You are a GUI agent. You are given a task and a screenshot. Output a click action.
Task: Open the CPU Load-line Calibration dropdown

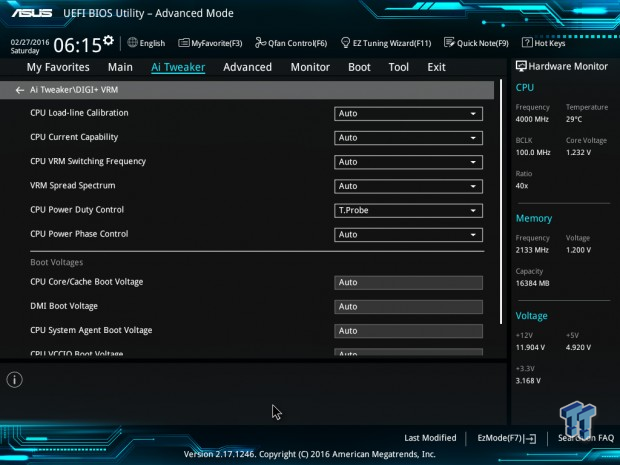[408, 114]
